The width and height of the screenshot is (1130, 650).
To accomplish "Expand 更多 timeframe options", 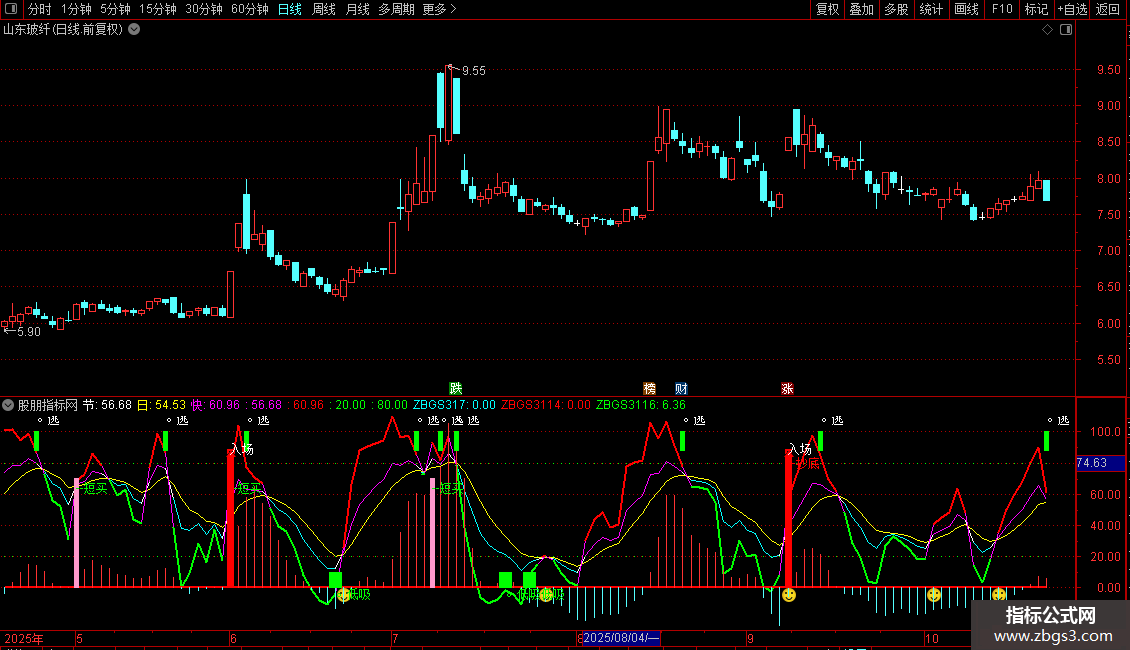I will (x=439, y=10).
